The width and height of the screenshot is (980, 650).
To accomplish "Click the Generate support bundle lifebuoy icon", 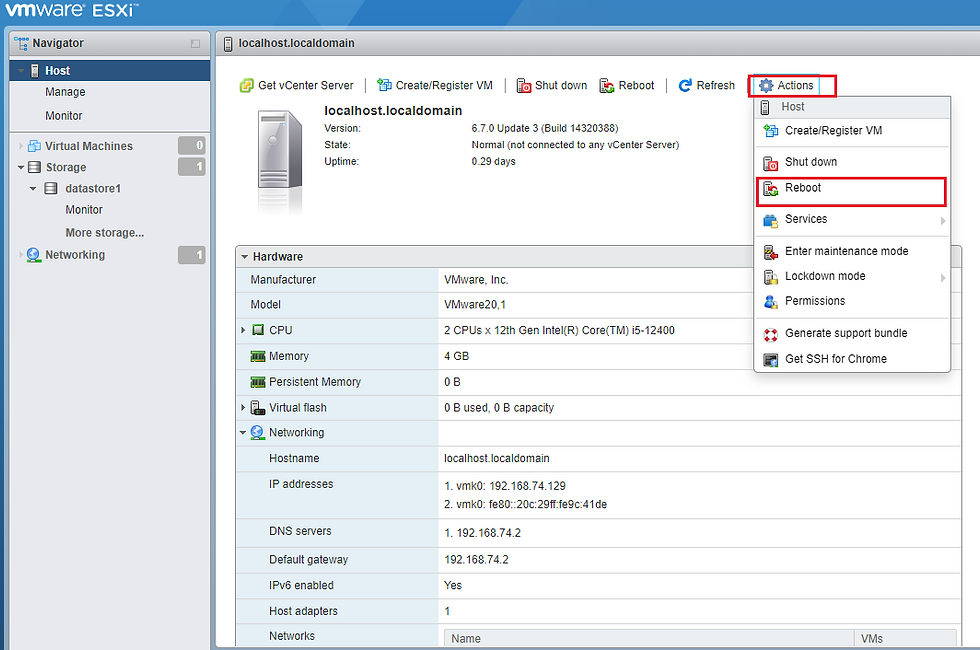I will tap(771, 334).
